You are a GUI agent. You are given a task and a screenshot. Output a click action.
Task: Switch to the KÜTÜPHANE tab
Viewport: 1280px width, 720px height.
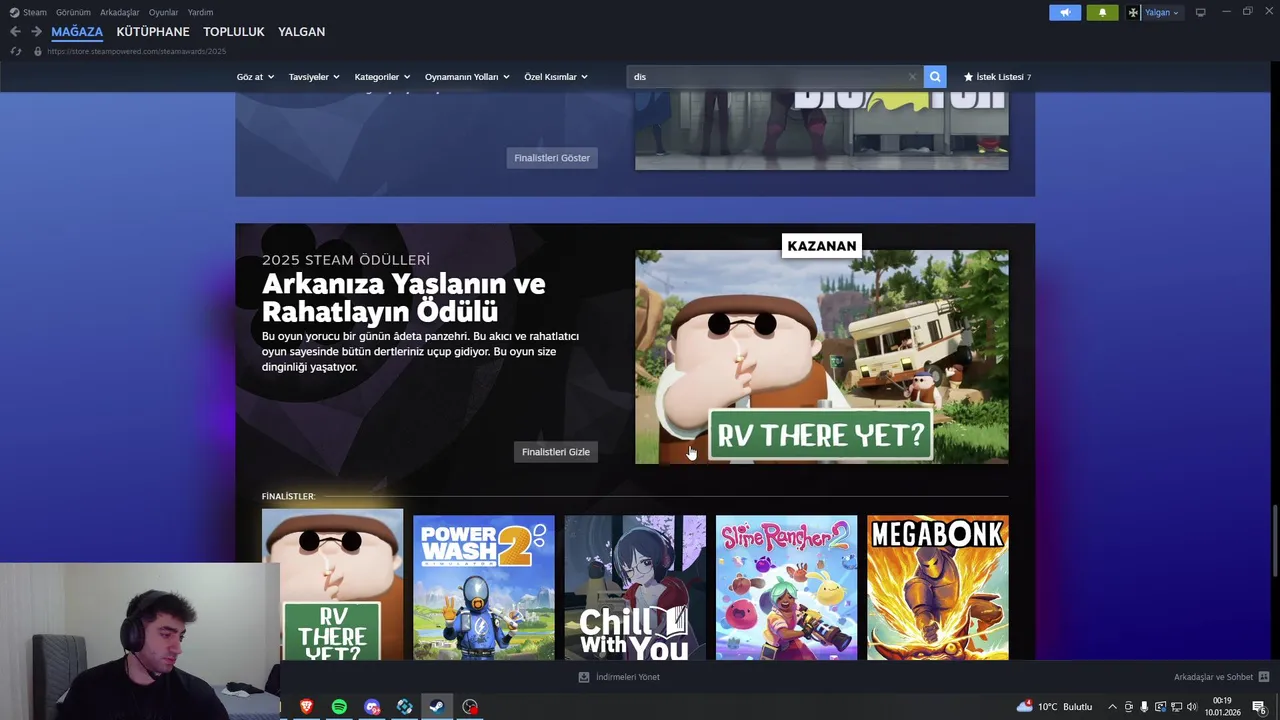pos(153,32)
